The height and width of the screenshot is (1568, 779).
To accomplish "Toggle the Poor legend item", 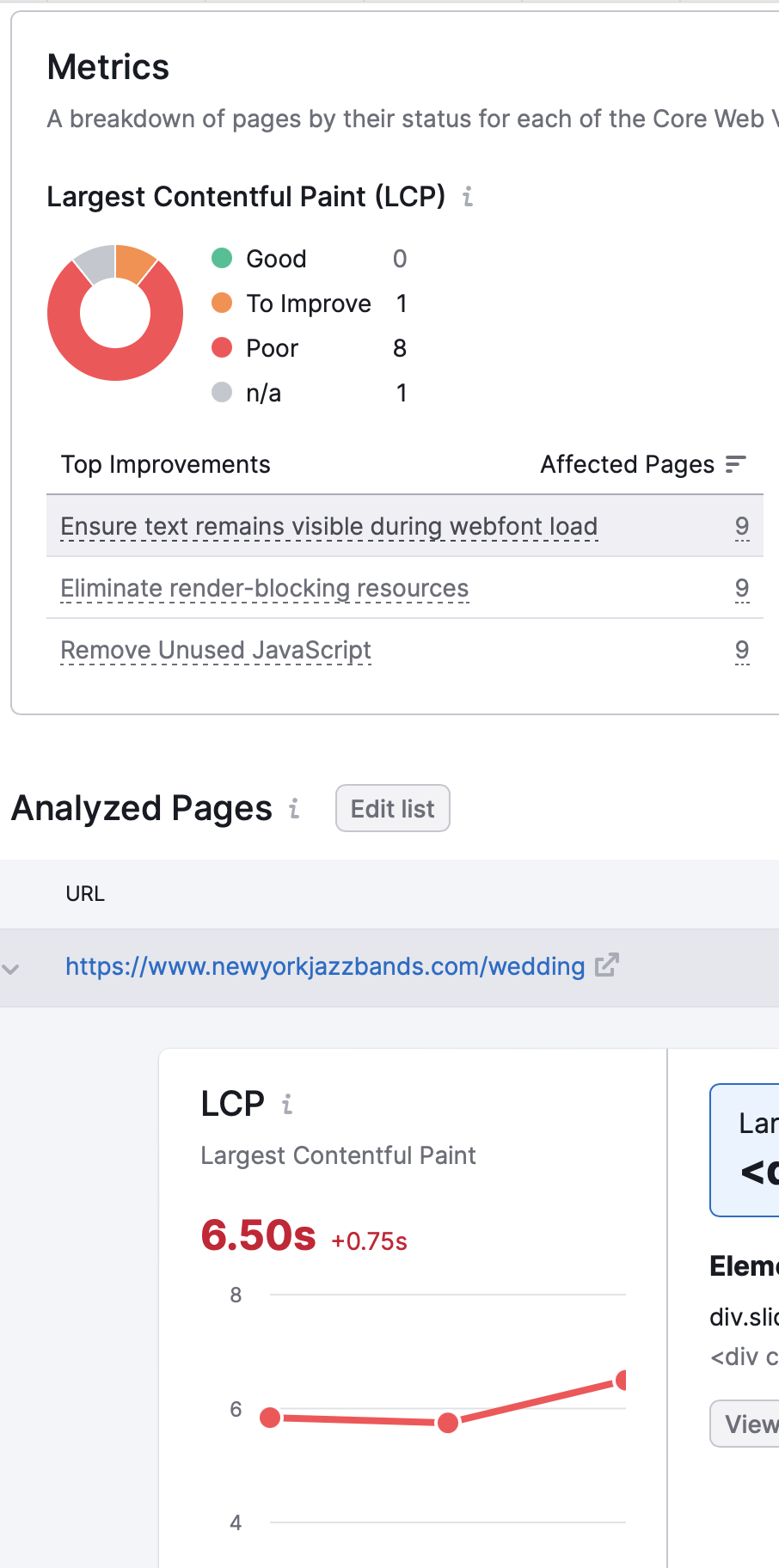I will tap(255, 348).
